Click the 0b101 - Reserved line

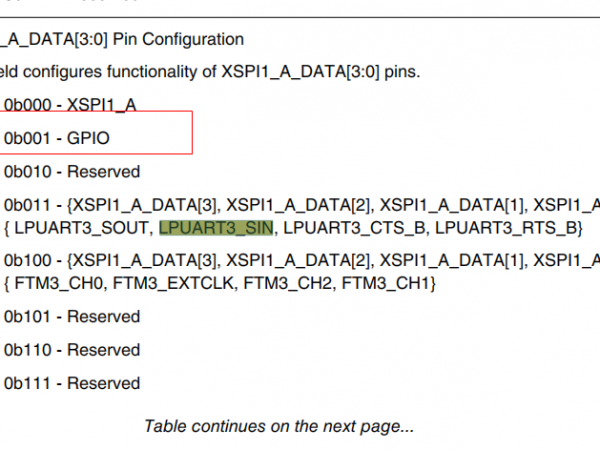pyautogui.click(x=72, y=317)
